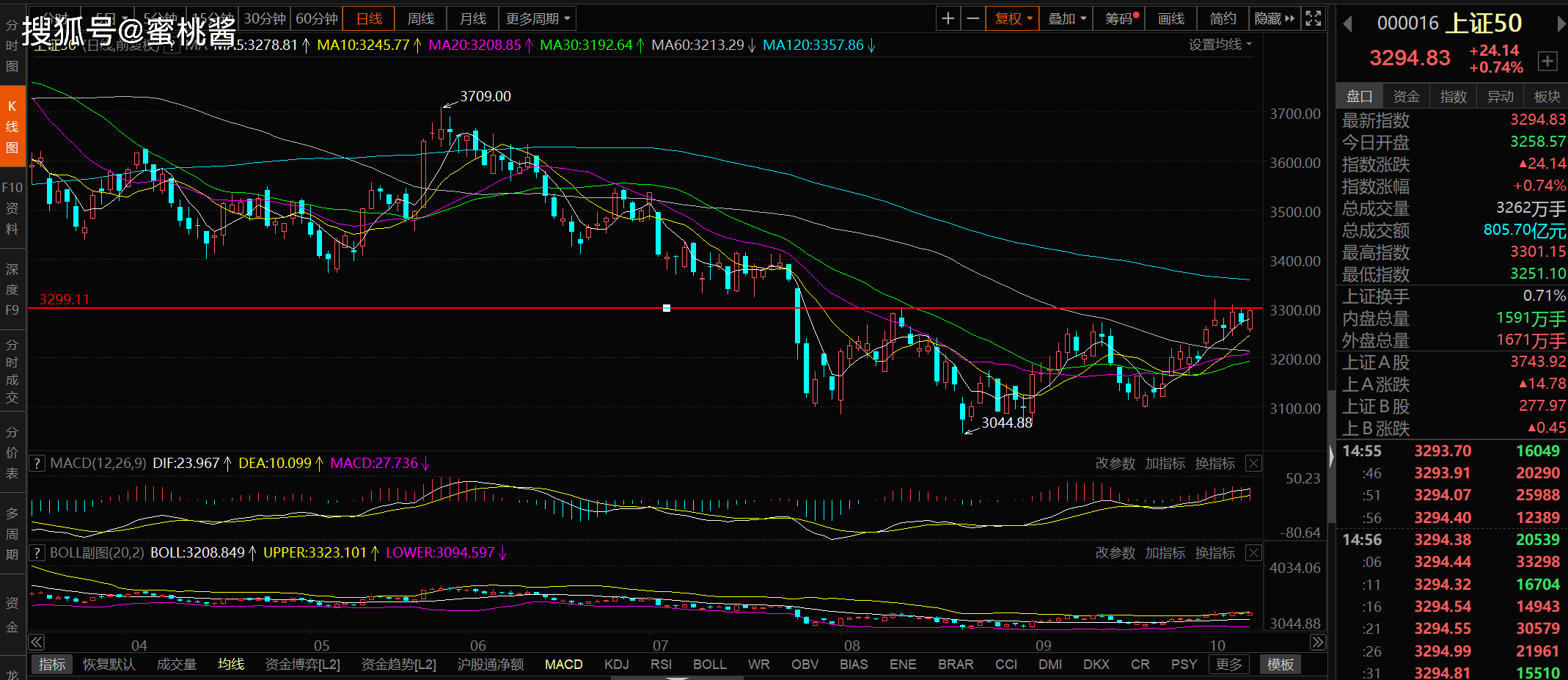This screenshot has height=680, width=1568.
Task: Select 资金博弈[L2] indicator
Action: pos(303,665)
